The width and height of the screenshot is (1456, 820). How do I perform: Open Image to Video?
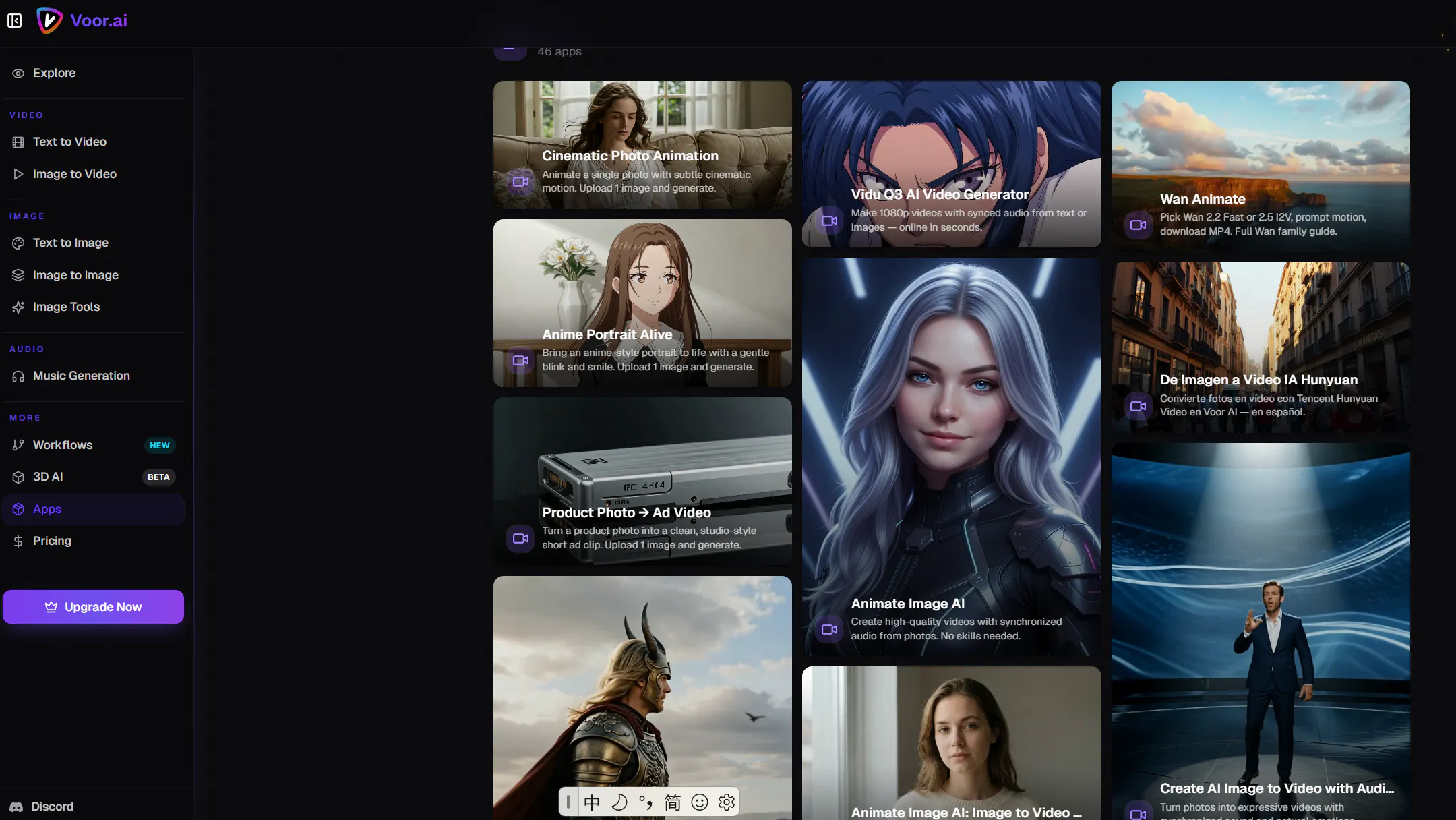93,174
